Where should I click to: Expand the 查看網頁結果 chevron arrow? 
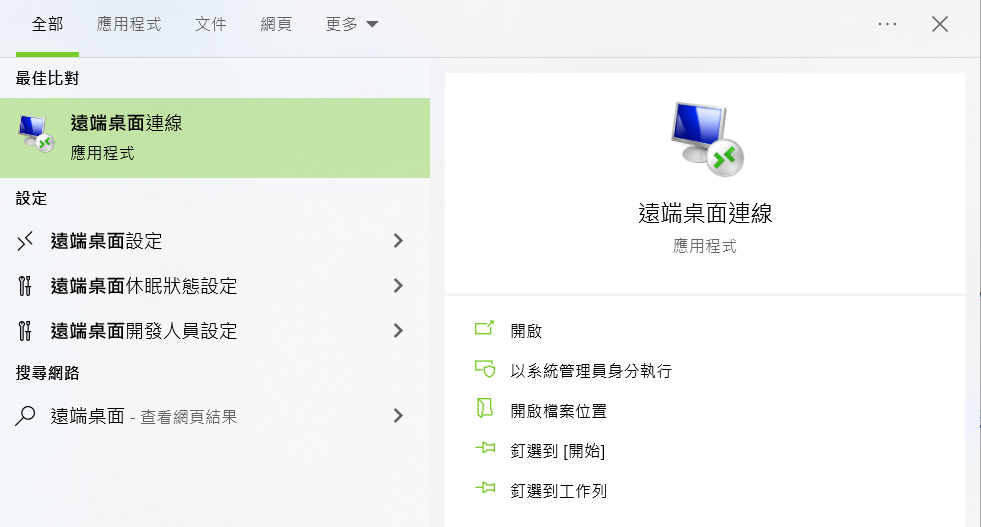[398, 416]
